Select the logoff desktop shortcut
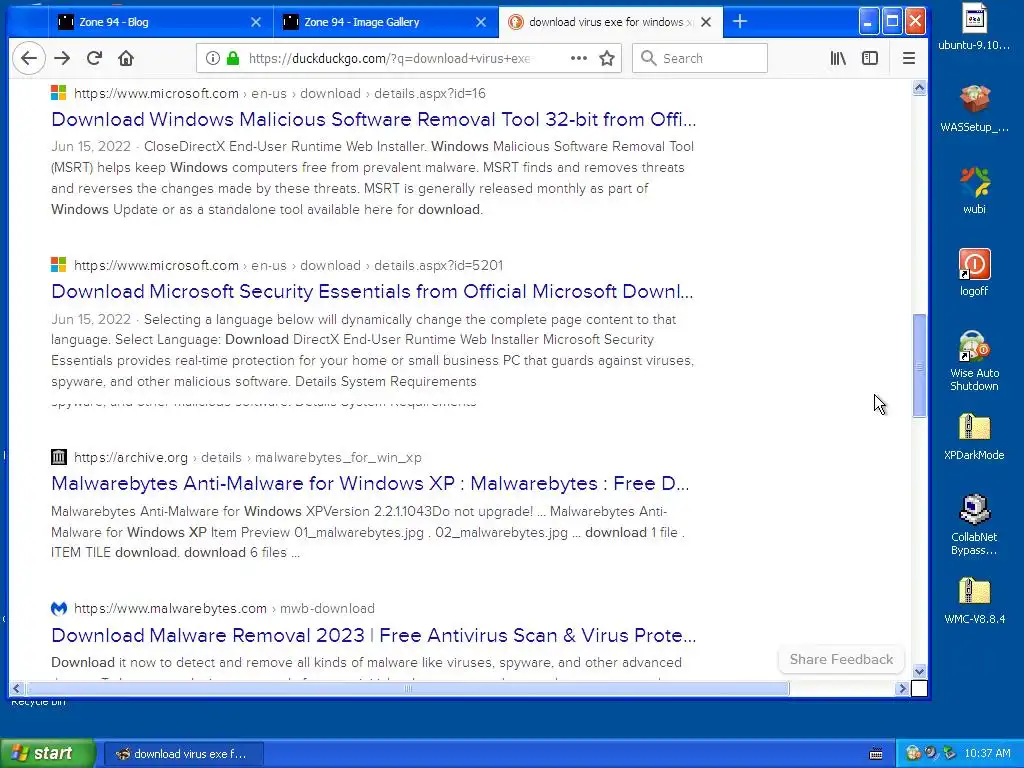The image size is (1024, 768). pyautogui.click(x=974, y=272)
